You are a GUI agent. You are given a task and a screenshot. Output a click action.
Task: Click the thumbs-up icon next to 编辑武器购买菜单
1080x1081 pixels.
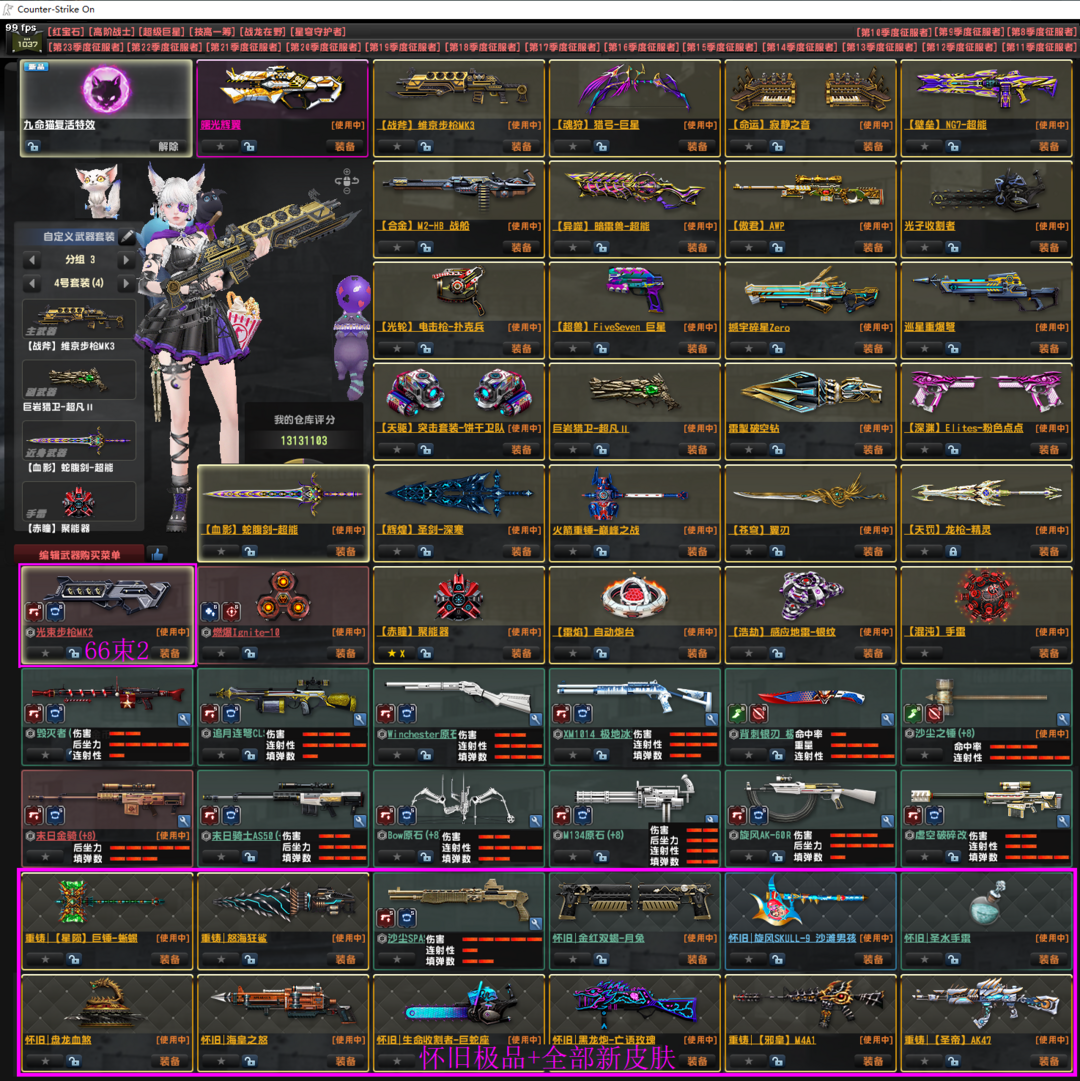tap(157, 554)
